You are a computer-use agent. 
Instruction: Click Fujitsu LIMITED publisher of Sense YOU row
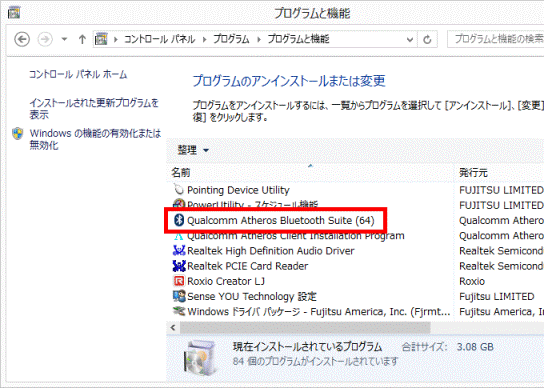tap(496, 297)
